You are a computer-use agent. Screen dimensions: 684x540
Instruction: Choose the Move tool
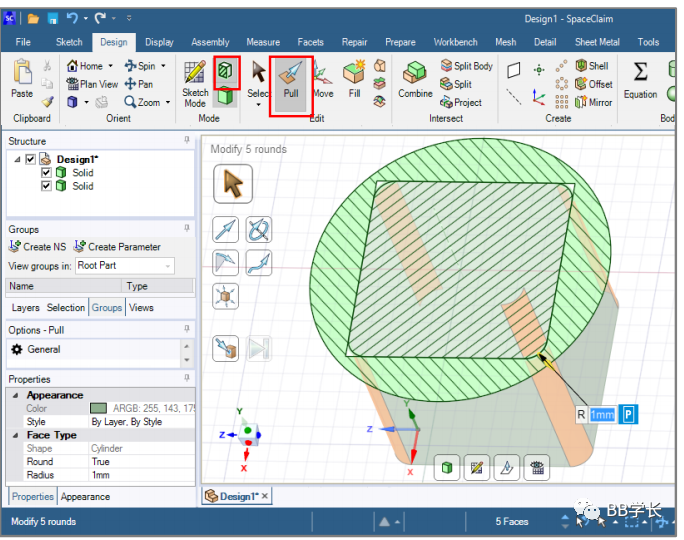click(323, 81)
